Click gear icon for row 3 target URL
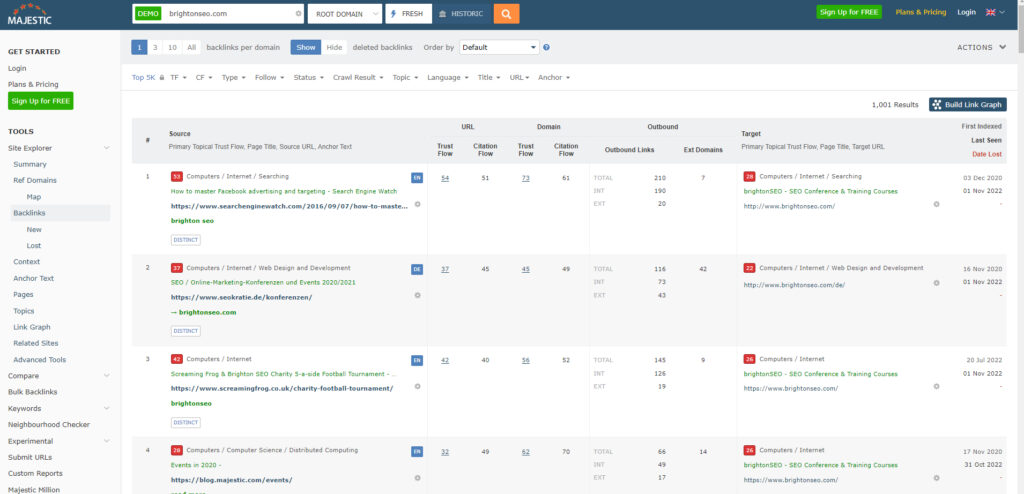Screen dimensions: 1024x494 [936, 387]
